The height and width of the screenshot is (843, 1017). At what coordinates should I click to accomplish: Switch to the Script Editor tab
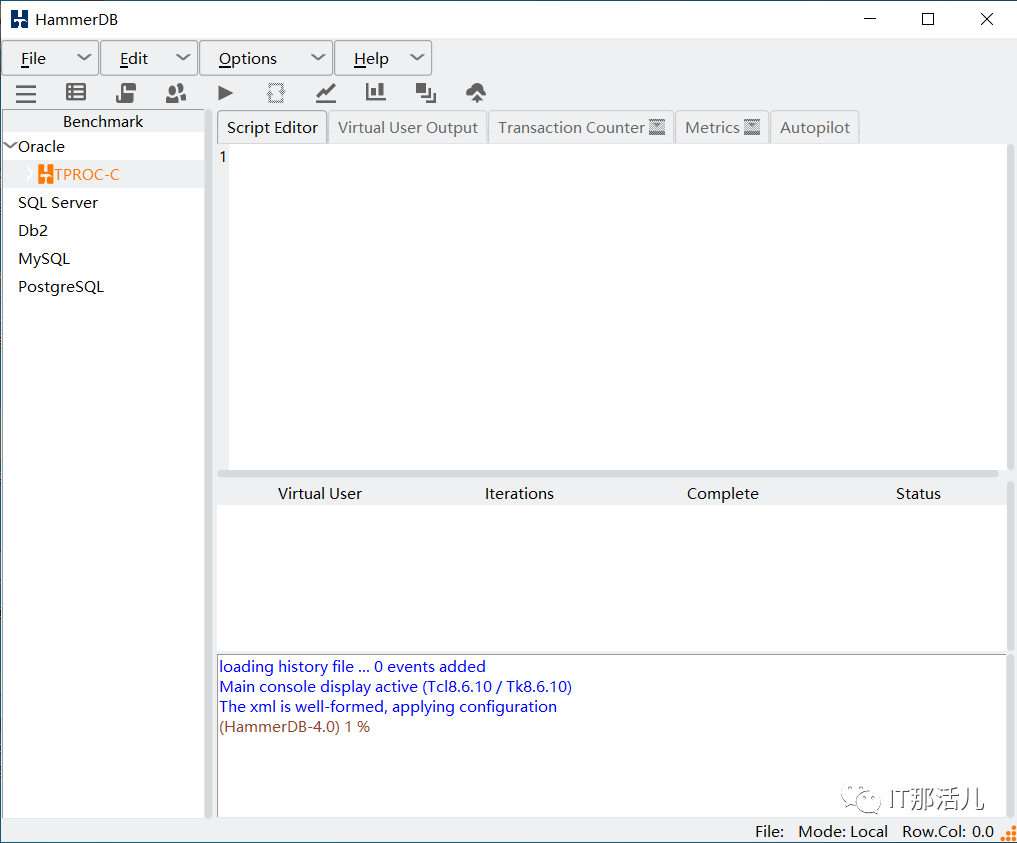click(272, 127)
